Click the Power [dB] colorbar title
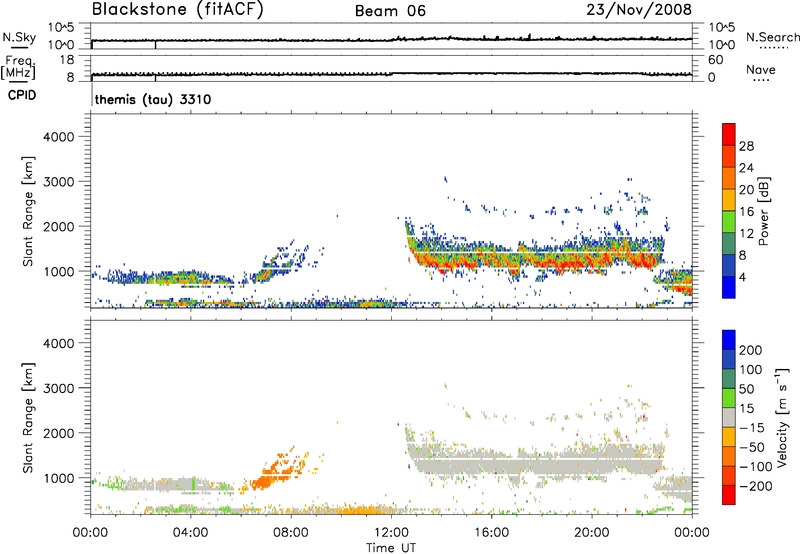The image size is (800, 554). [763, 211]
